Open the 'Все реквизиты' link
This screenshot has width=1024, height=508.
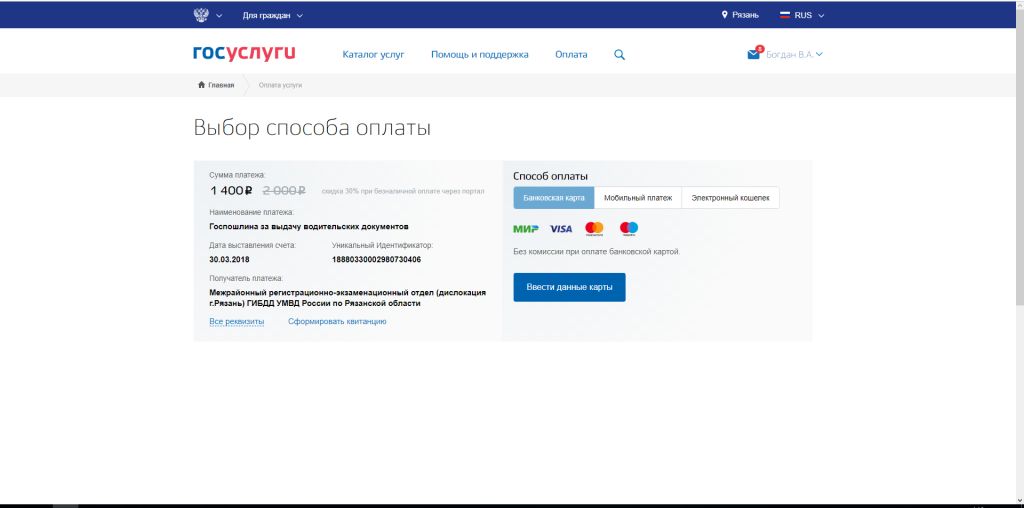pyautogui.click(x=236, y=321)
